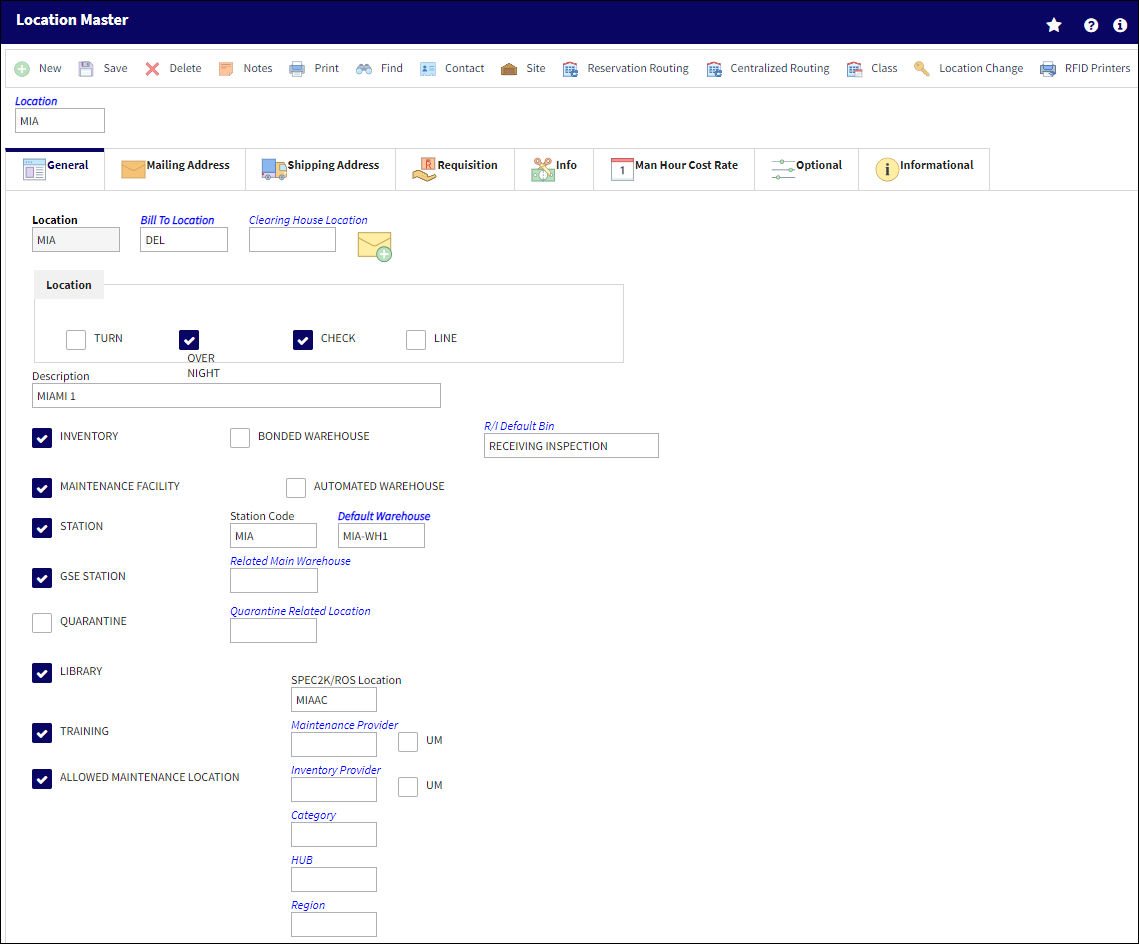This screenshot has height=944, width=1139.
Task: Click the Description field MIAMI 1
Action: pyautogui.click(x=236, y=396)
